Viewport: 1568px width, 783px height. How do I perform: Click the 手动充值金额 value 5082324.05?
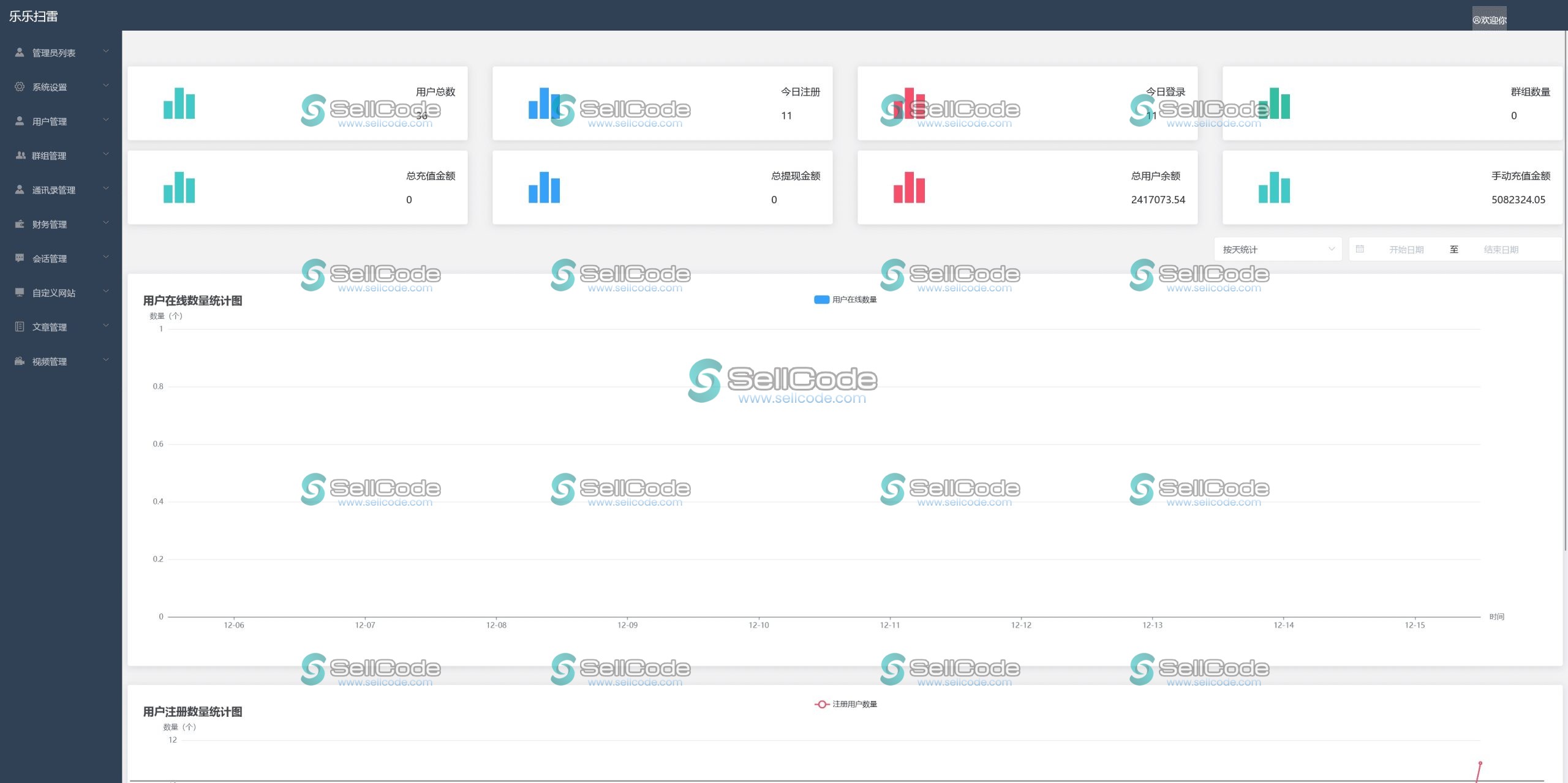(x=1518, y=200)
